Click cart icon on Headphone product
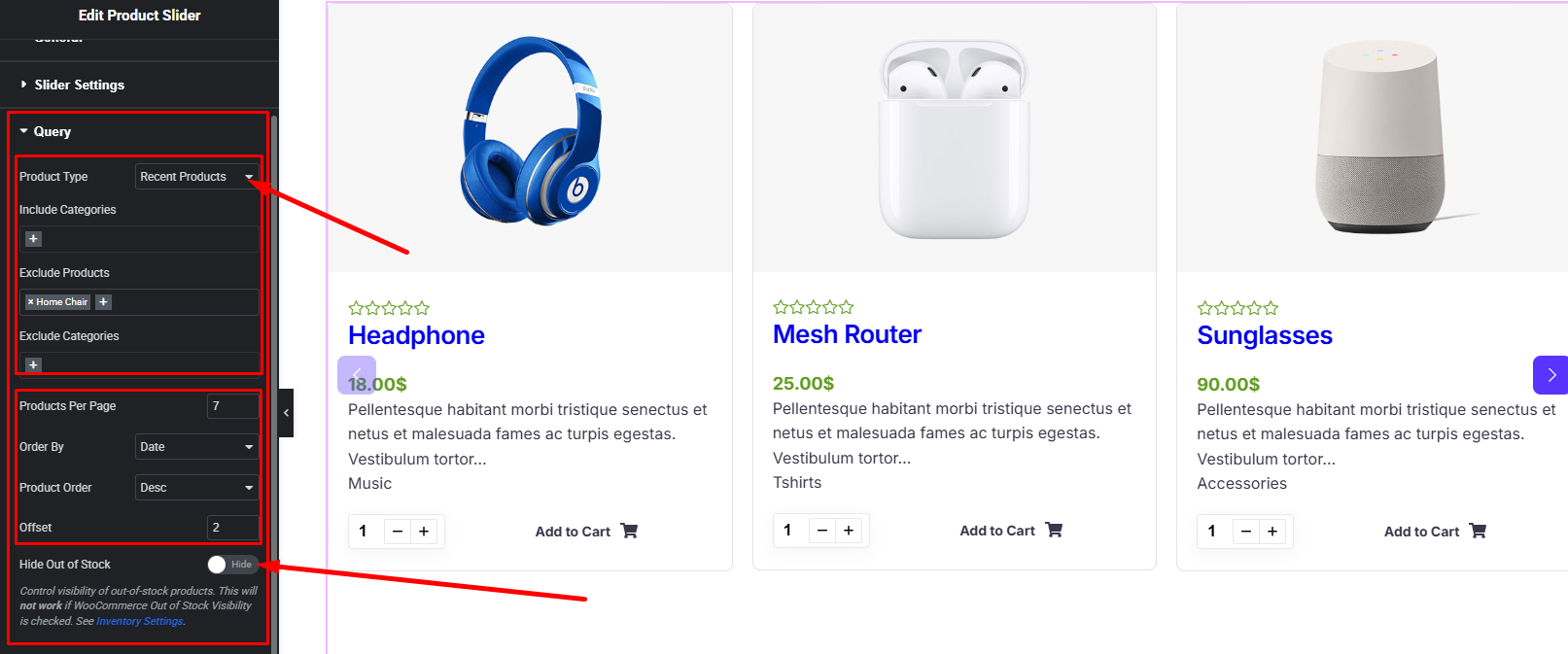1568x654 pixels. coord(629,532)
